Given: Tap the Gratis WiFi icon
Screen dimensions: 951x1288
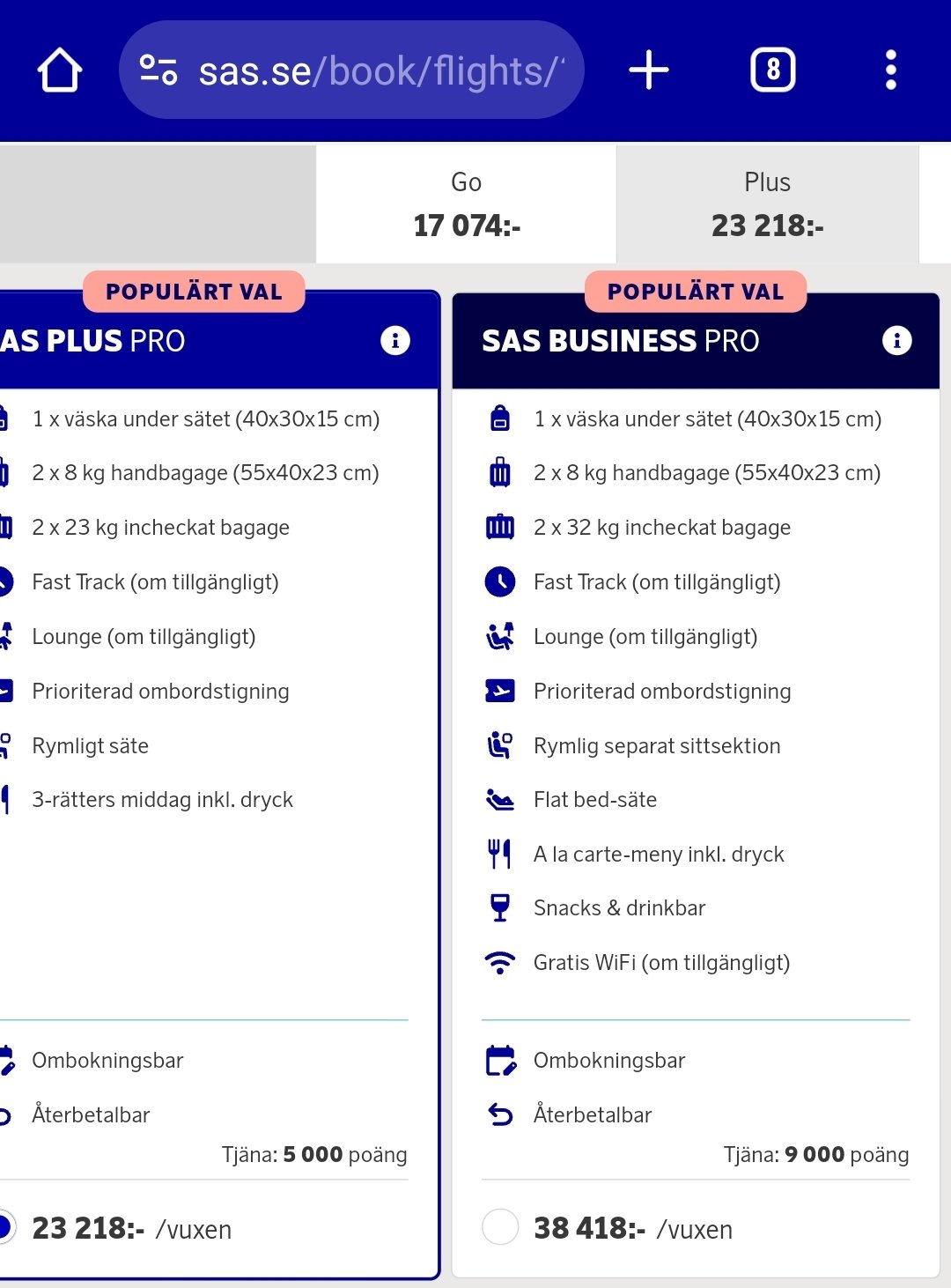Looking at the screenshot, I should pos(500,962).
